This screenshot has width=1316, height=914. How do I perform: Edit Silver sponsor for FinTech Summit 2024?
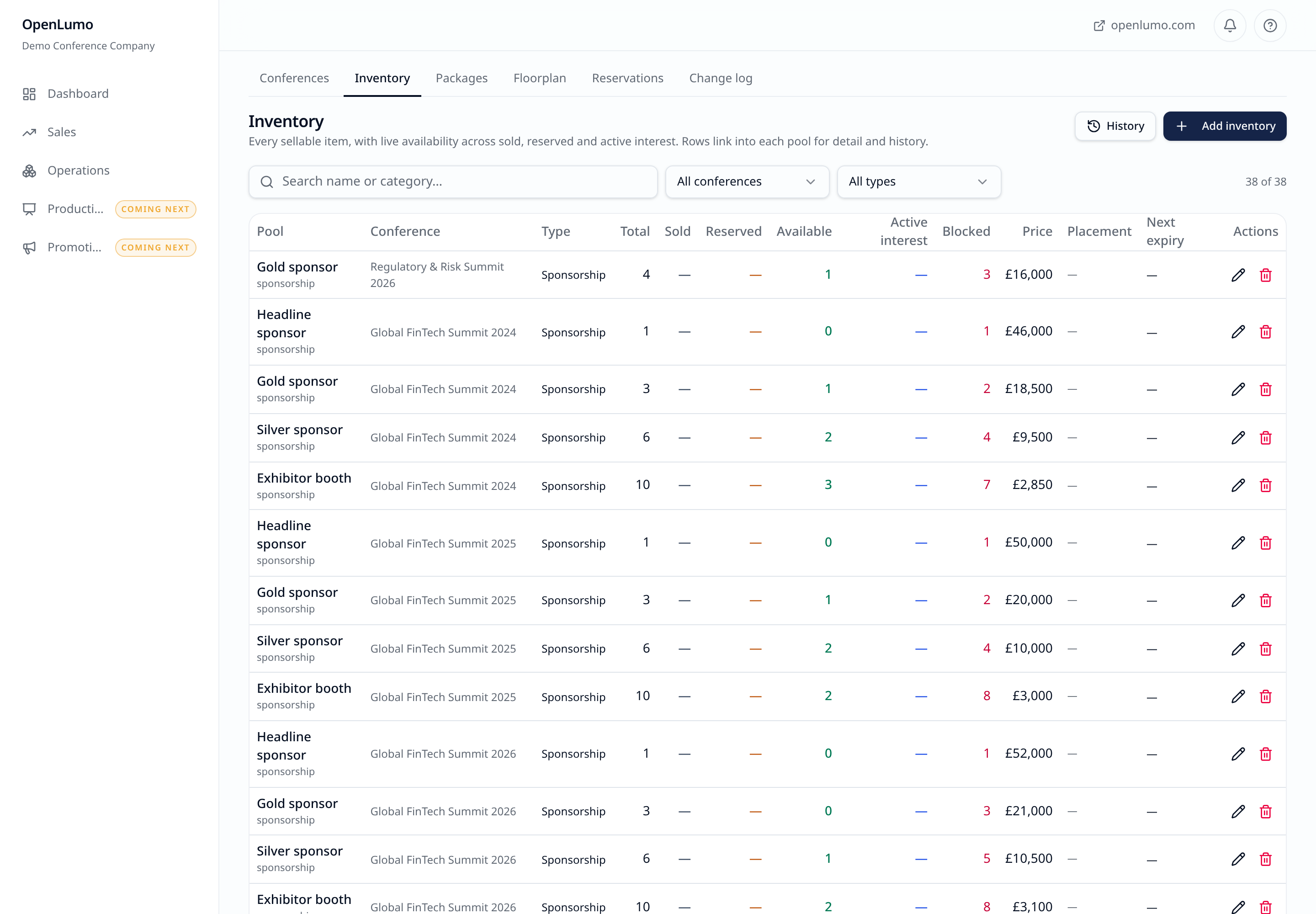click(1238, 437)
